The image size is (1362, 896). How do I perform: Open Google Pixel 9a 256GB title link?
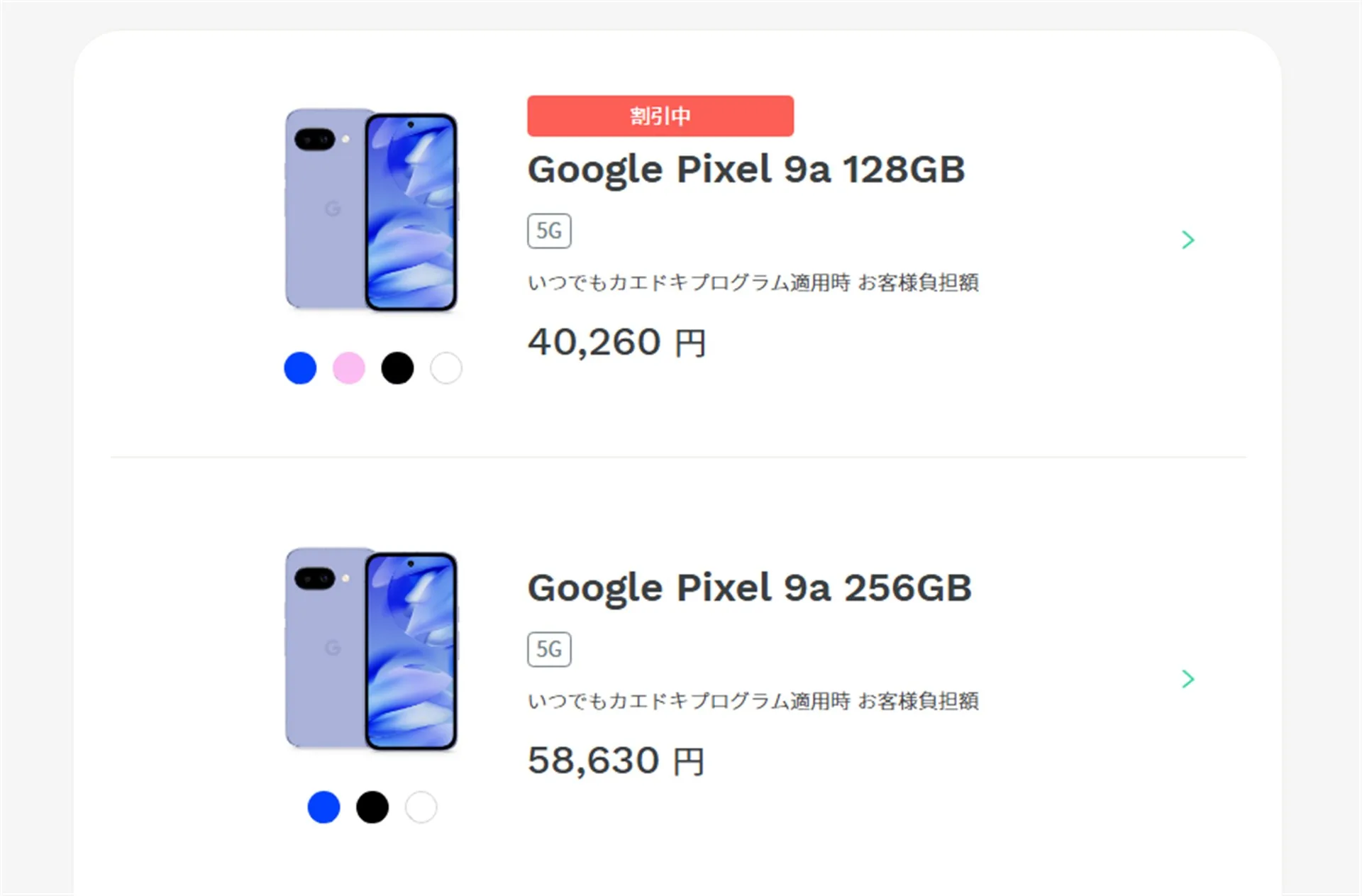point(749,589)
